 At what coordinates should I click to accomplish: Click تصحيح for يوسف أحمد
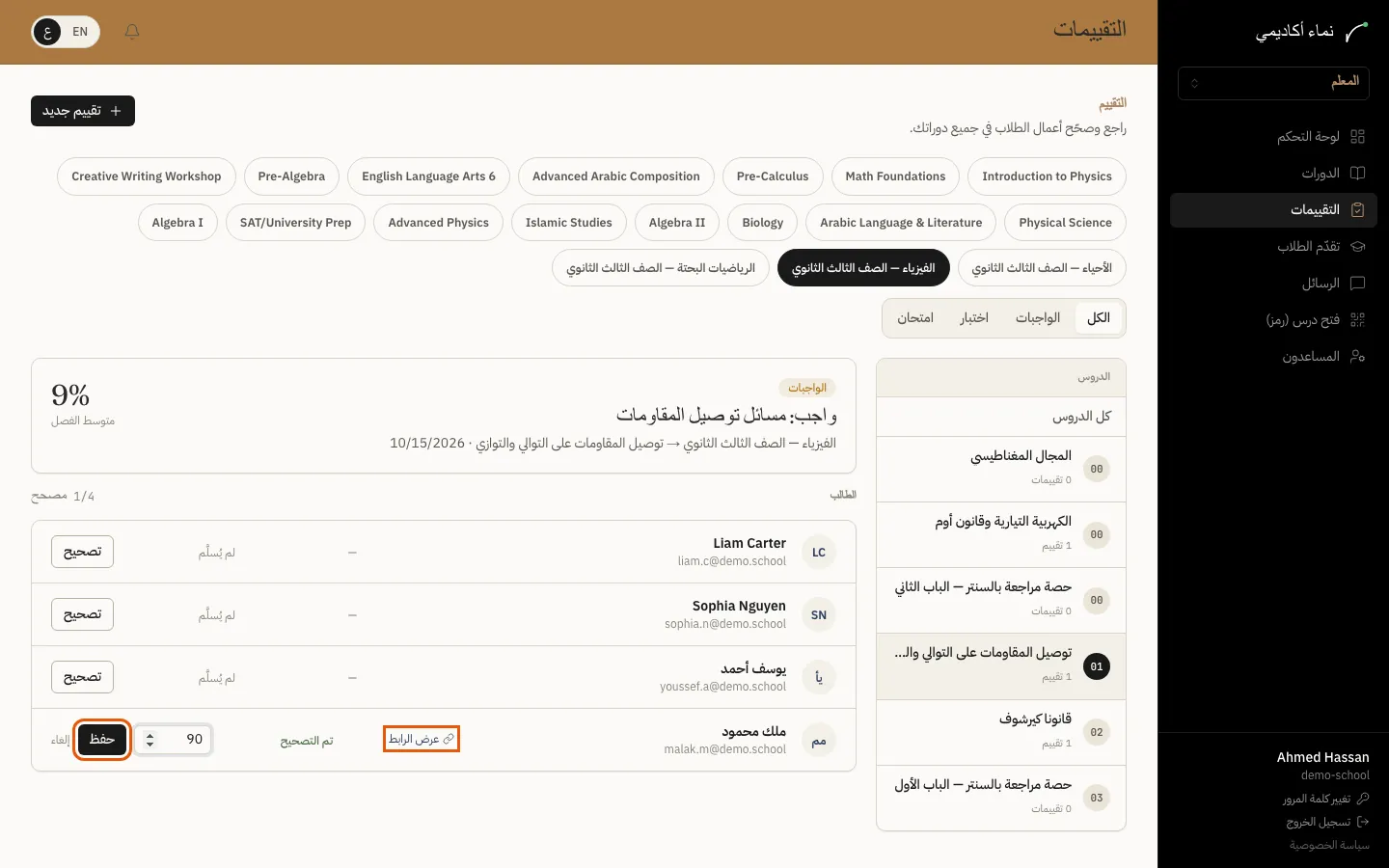click(83, 677)
